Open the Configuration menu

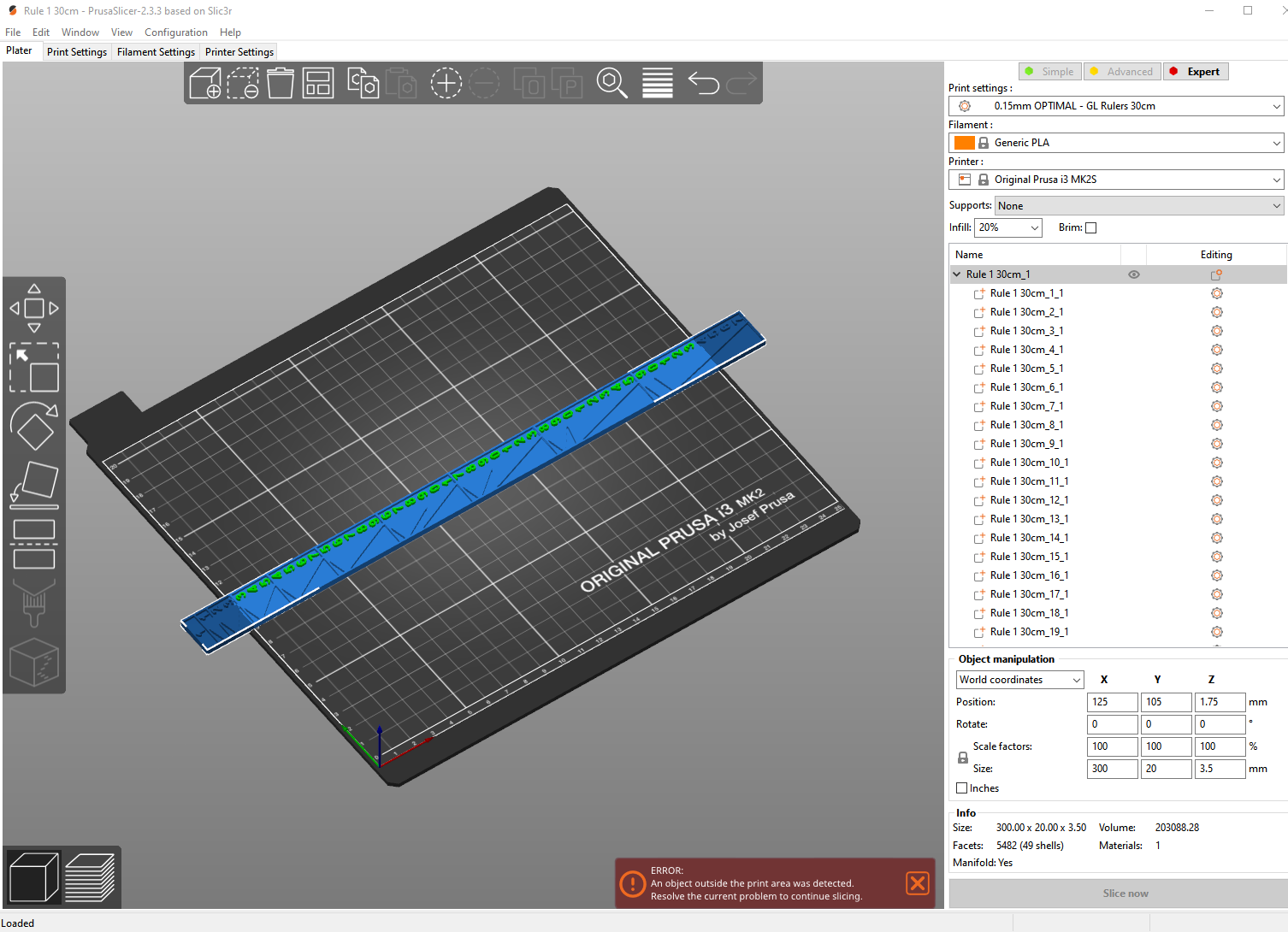176,32
